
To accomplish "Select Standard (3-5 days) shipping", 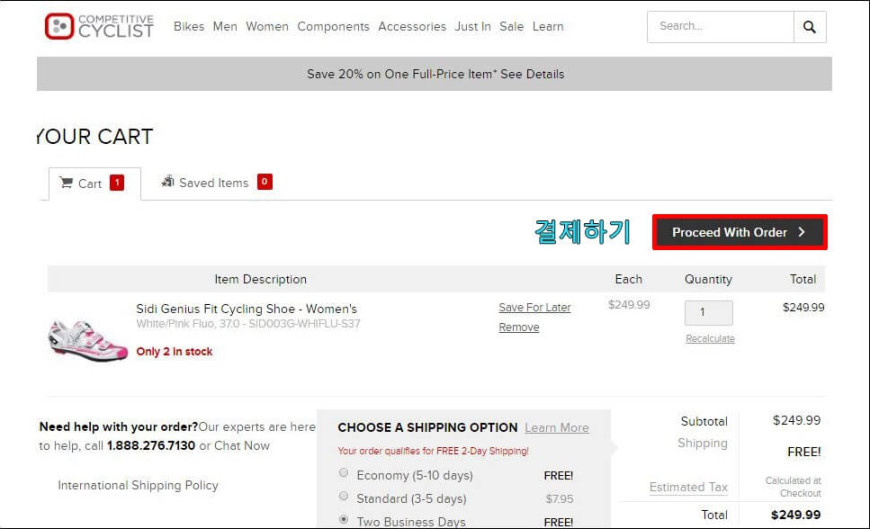I will 343,496.
